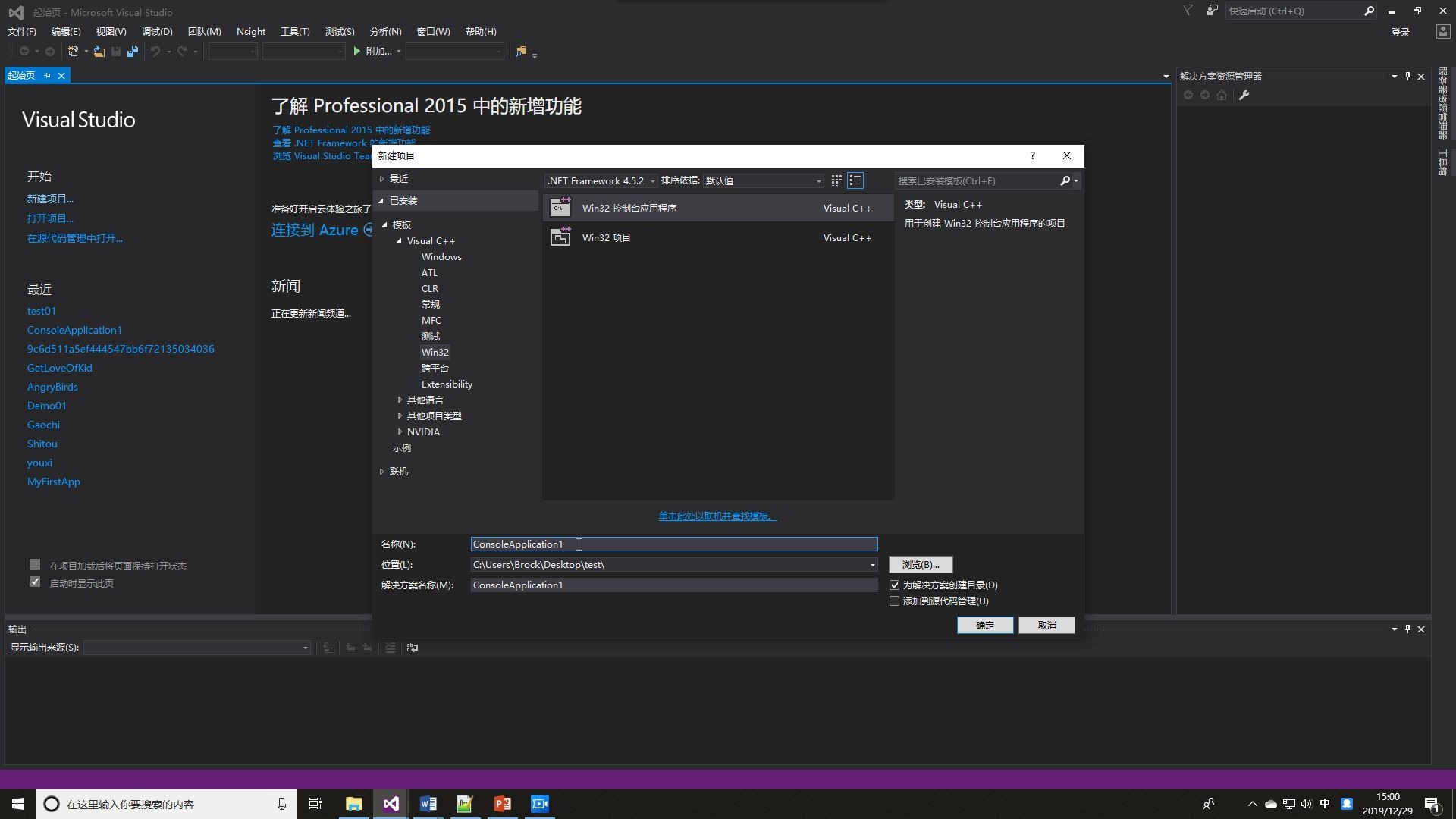Click the Save All toolbar icon

coord(133,52)
